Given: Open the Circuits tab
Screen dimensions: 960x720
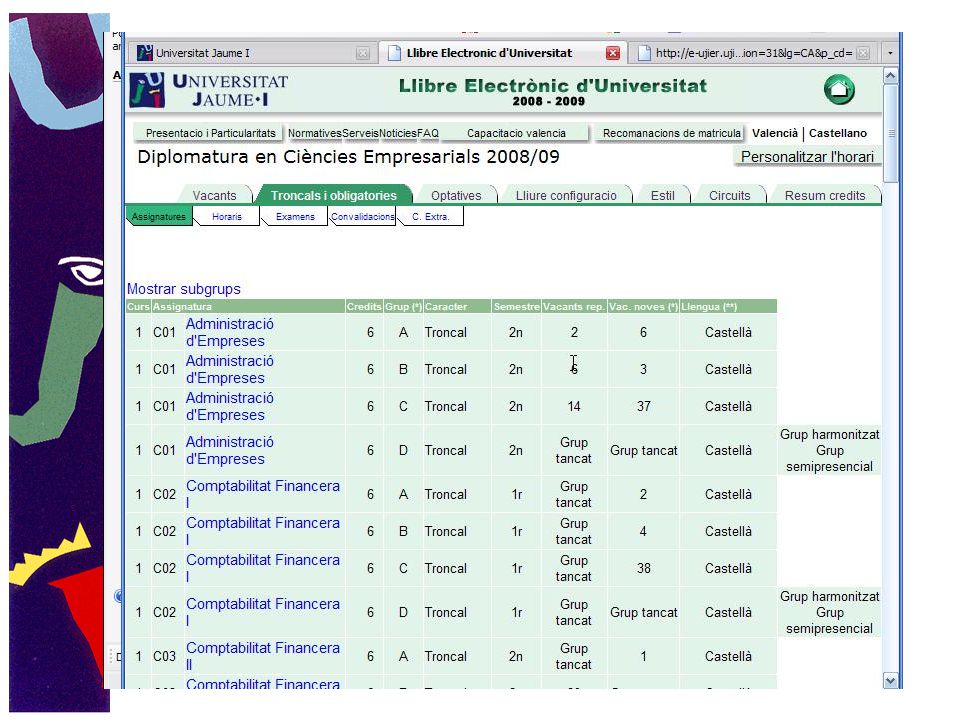Looking at the screenshot, I should 729,195.
